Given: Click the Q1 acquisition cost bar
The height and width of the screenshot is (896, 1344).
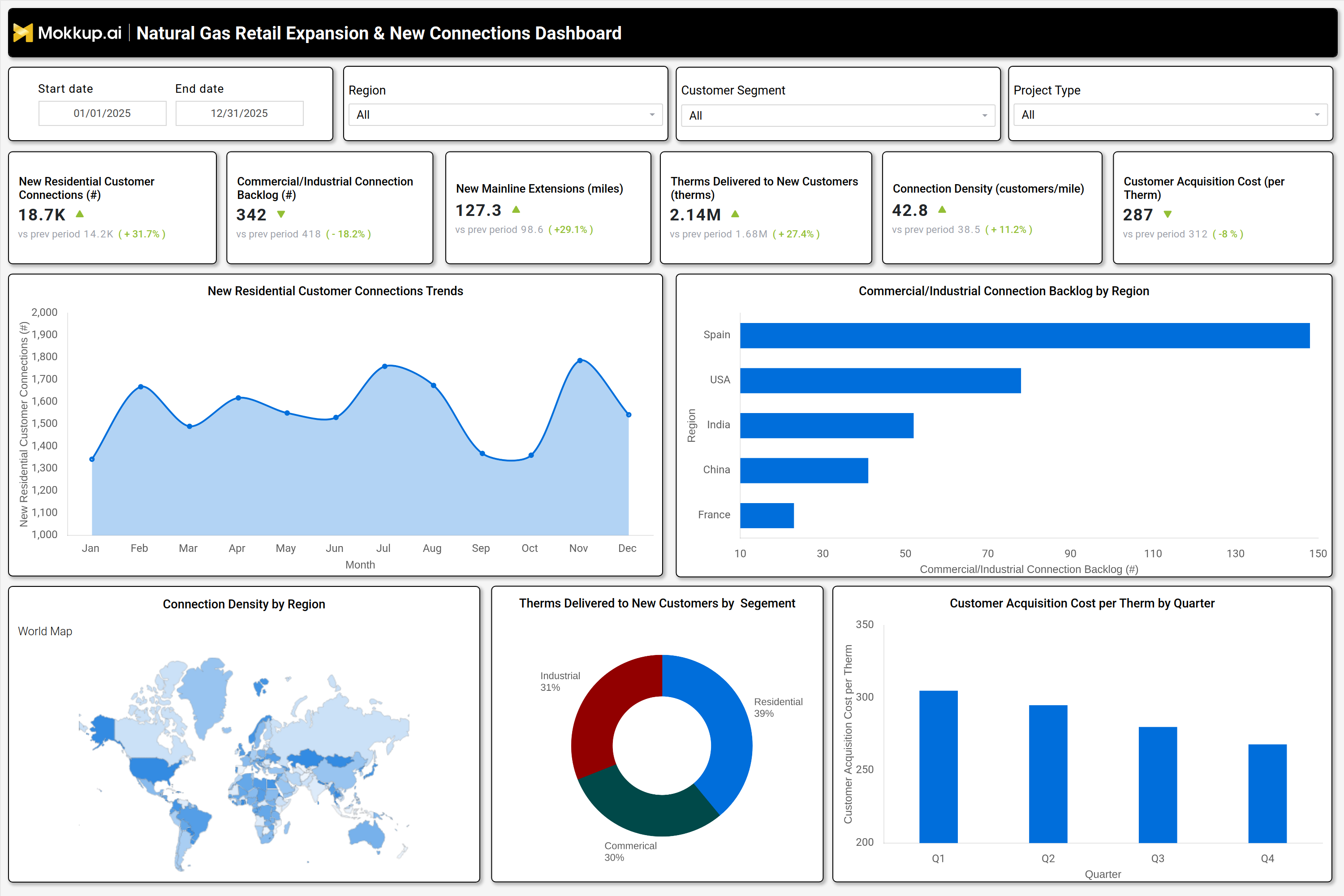Looking at the screenshot, I should [x=938, y=767].
